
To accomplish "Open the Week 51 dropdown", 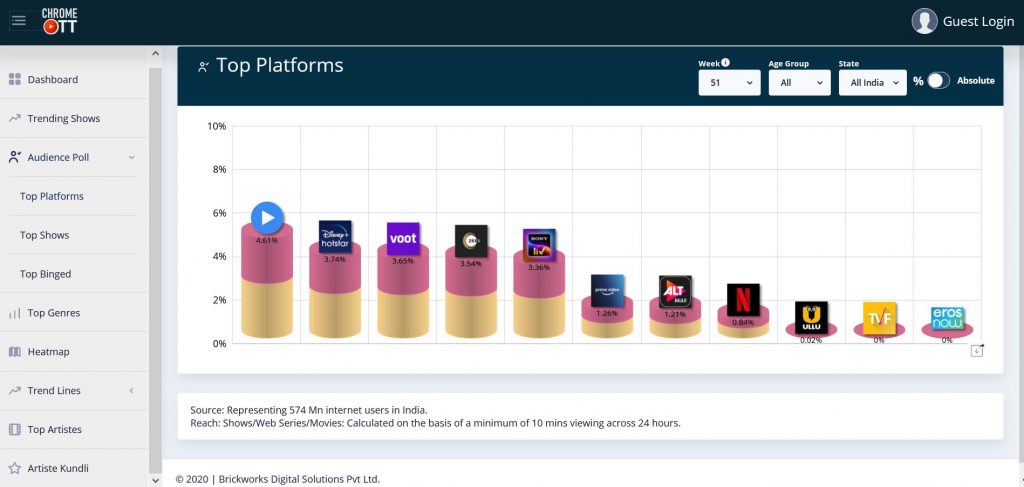I will (x=729, y=83).
